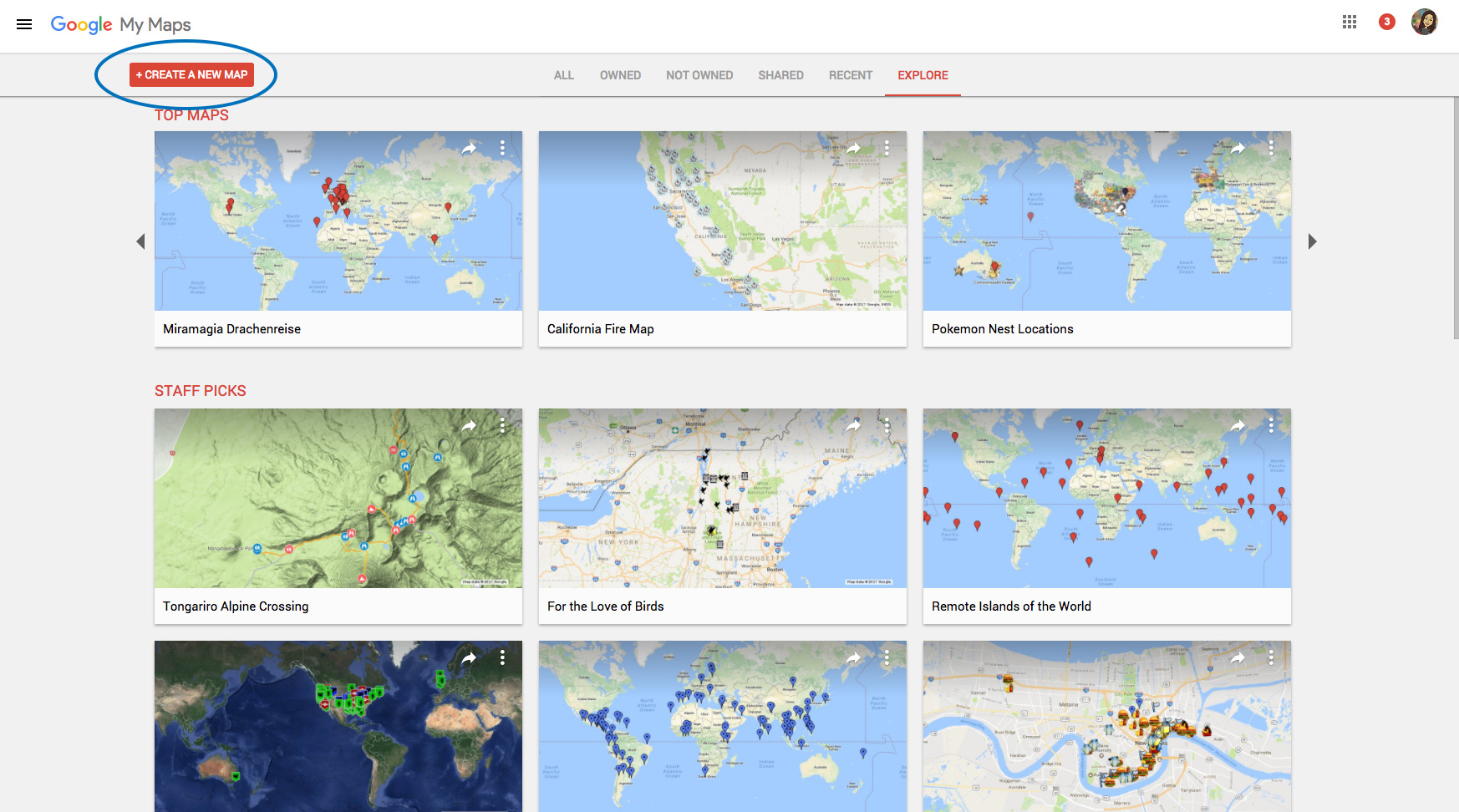Open the California Fire Map thumbnail
Viewport: 1459px width, 812px height.
click(x=723, y=221)
